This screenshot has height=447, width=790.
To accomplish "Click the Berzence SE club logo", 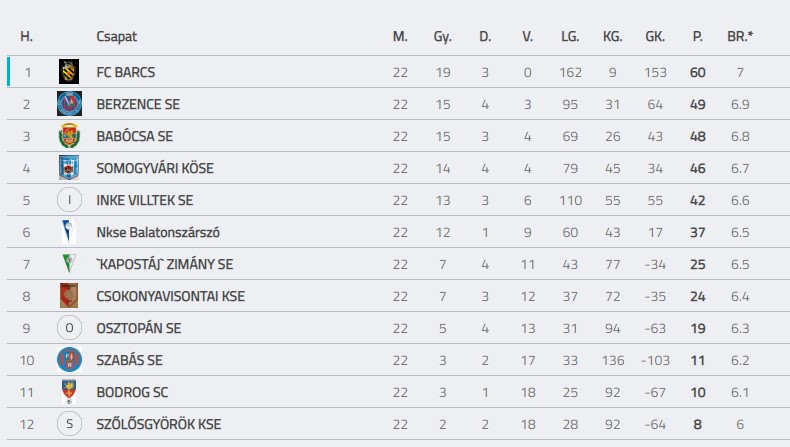I will pyautogui.click(x=69, y=104).
